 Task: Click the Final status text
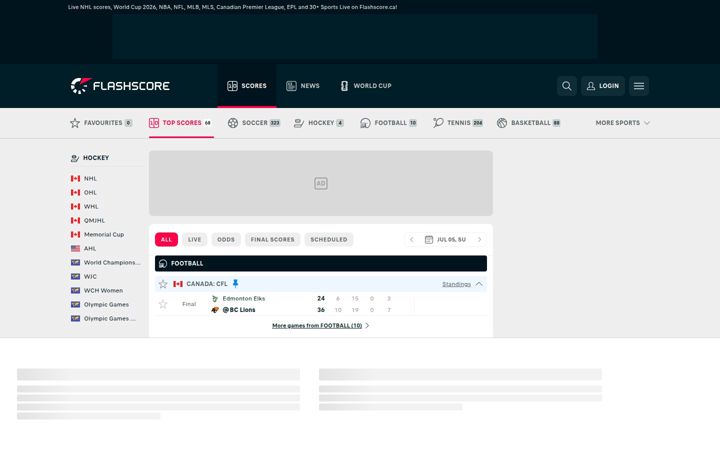point(189,304)
